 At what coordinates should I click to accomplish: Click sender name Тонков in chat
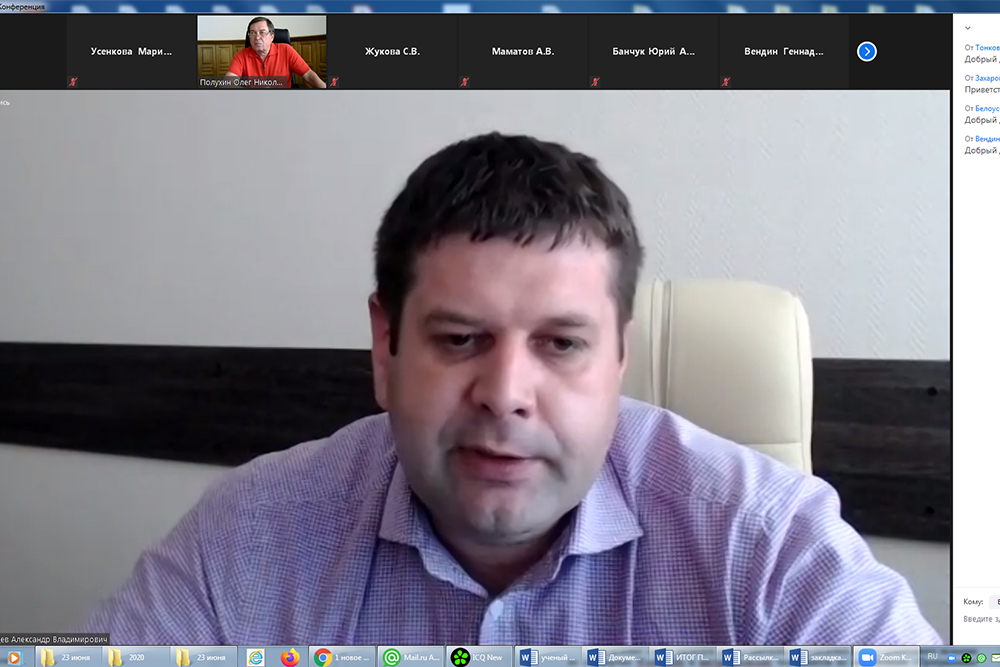[x=987, y=48]
